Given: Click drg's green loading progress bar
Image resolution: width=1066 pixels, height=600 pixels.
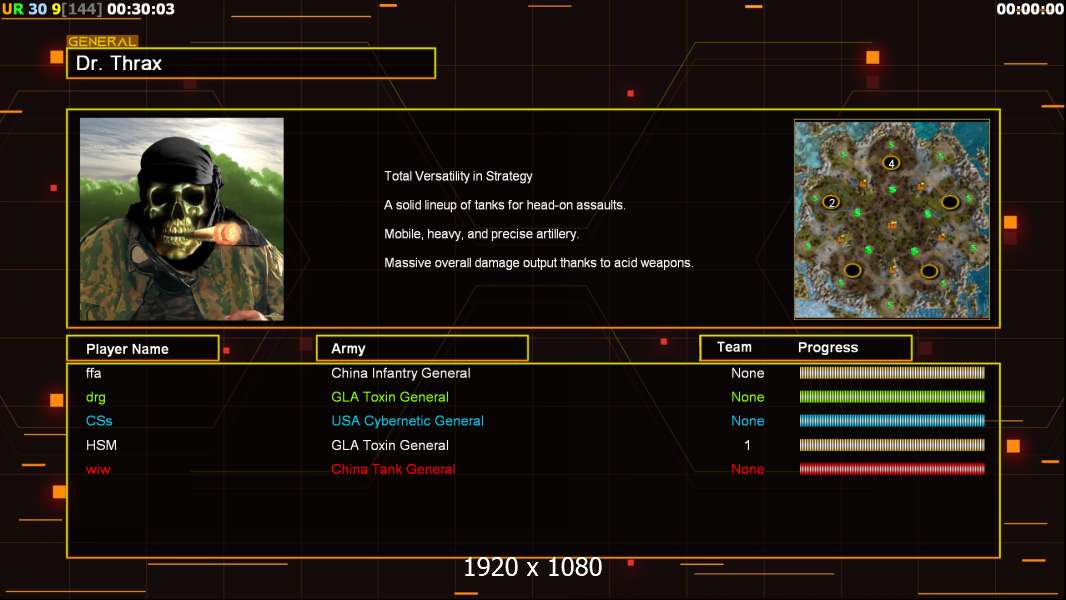Looking at the screenshot, I should tap(891, 397).
